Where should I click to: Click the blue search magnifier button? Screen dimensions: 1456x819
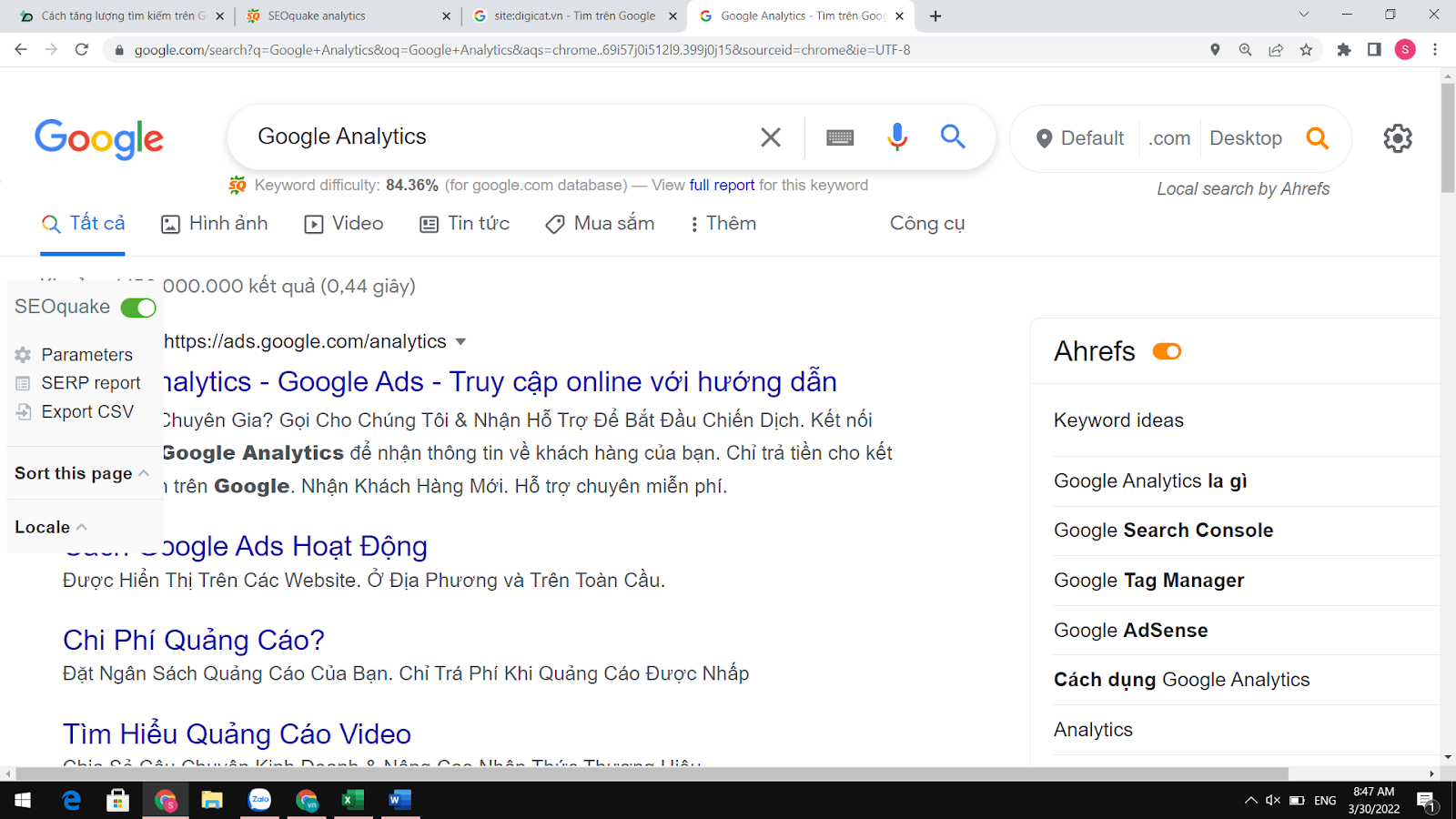(x=953, y=136)
